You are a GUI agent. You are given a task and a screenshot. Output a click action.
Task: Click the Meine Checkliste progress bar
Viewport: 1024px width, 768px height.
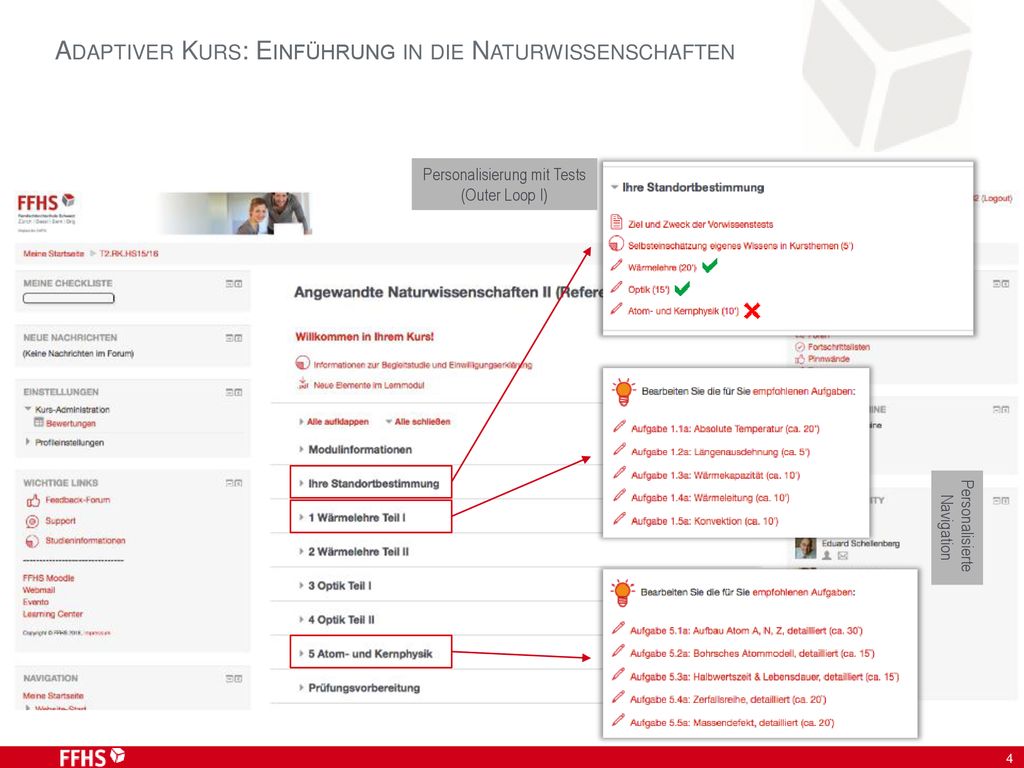tap(69, 298)
